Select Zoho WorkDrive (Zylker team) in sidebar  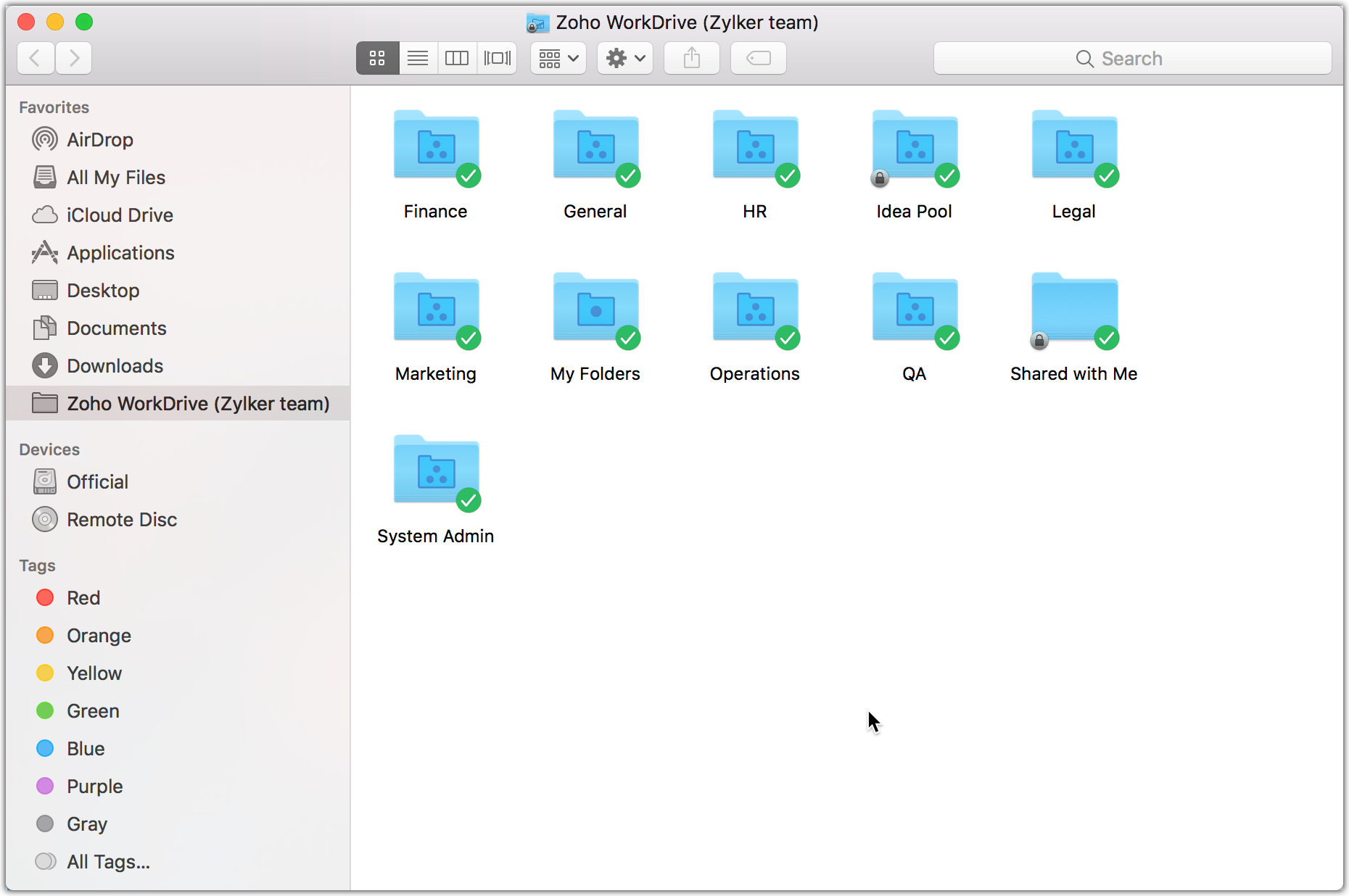(178, 403)
